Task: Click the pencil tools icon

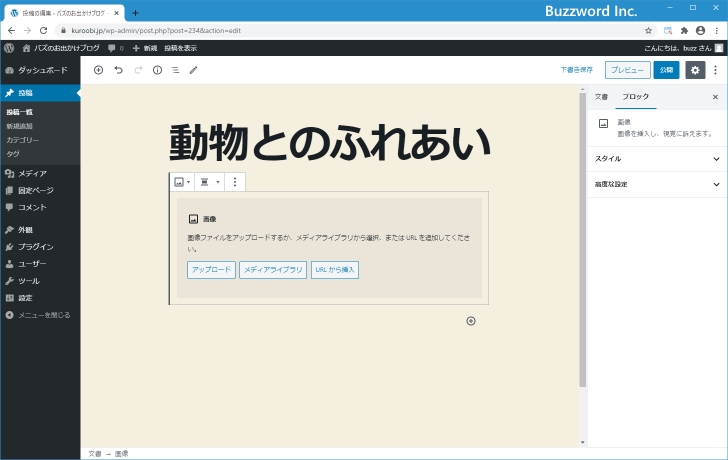Action: (194, 70)
